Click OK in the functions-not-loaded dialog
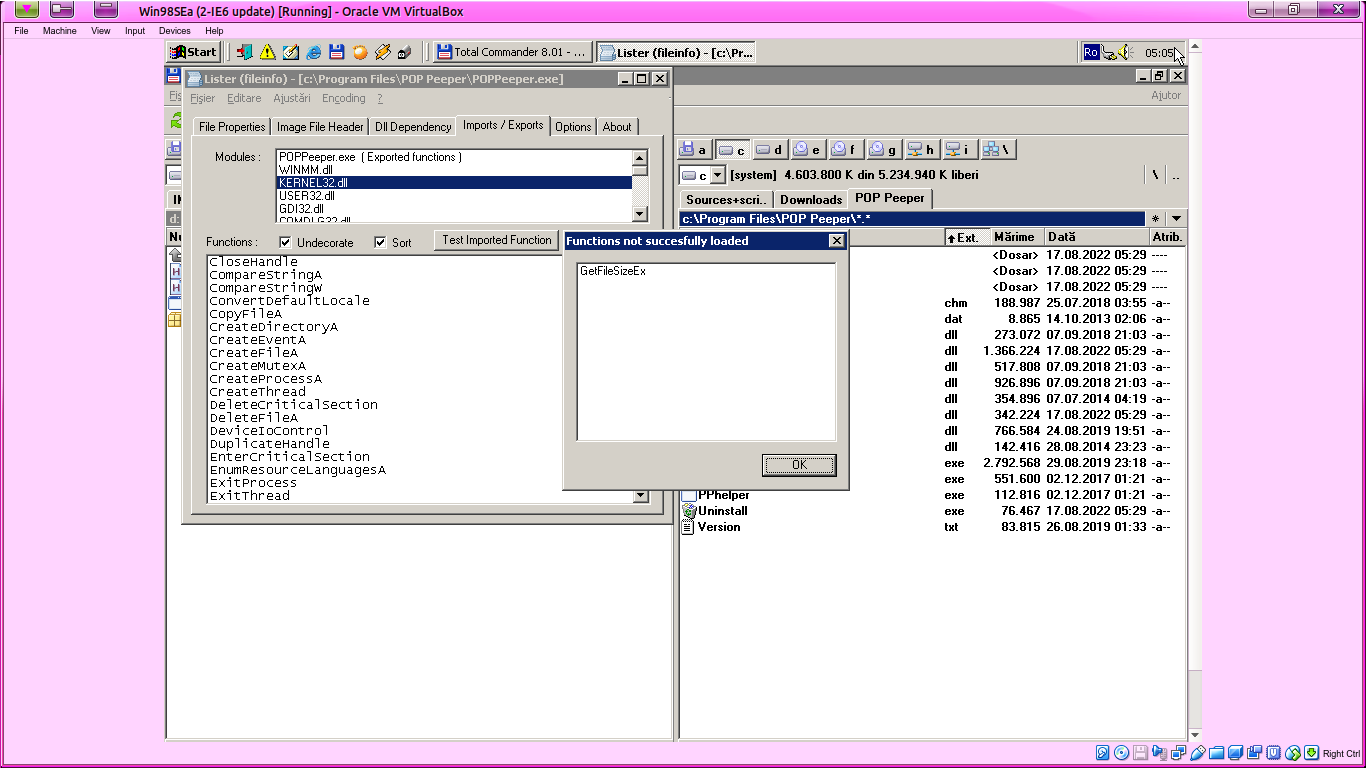Viewport: 1366px width, 768px height. coord(799,465)
